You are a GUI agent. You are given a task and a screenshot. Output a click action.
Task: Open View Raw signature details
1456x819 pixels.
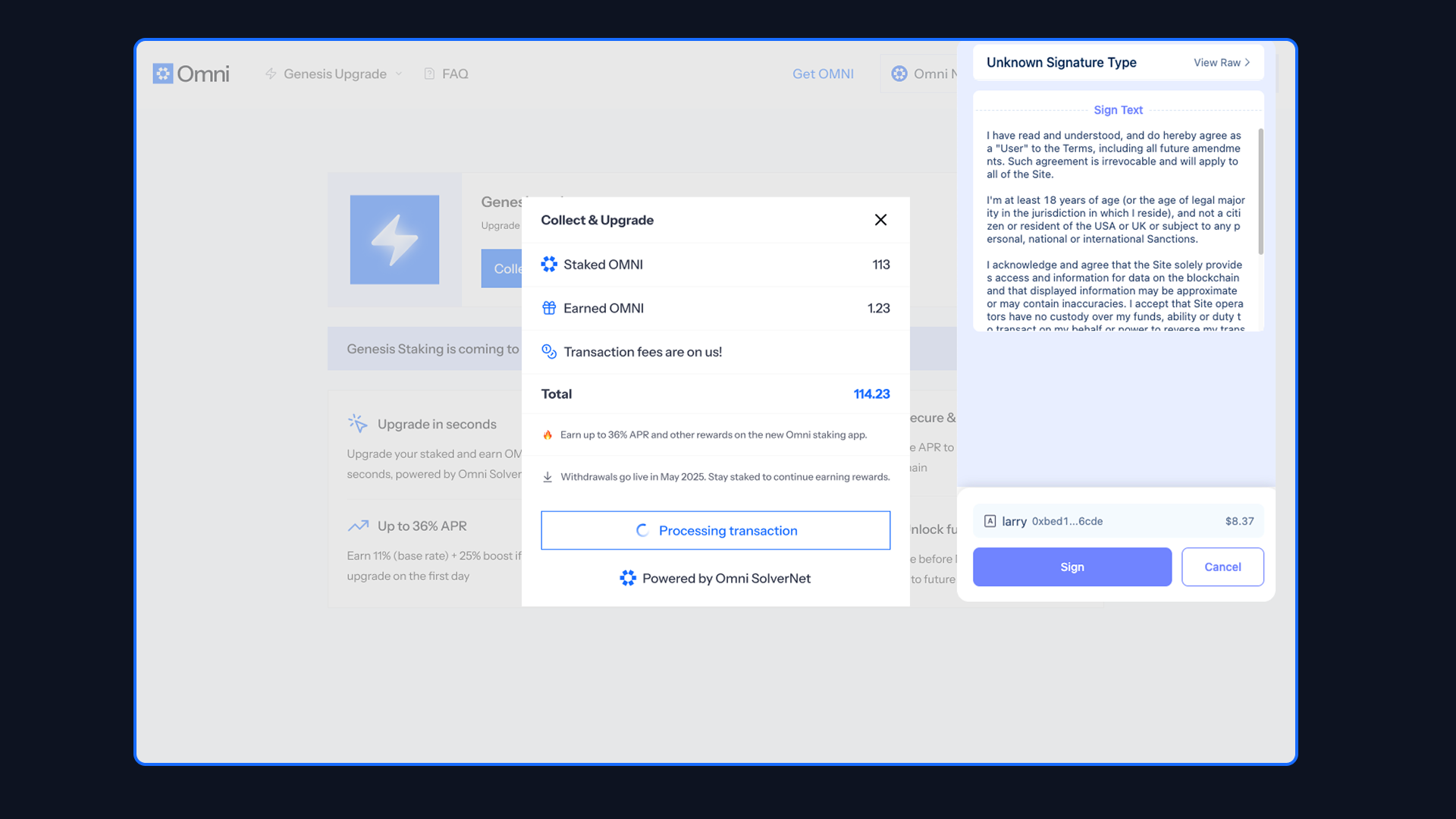[x=1221, y=63]
